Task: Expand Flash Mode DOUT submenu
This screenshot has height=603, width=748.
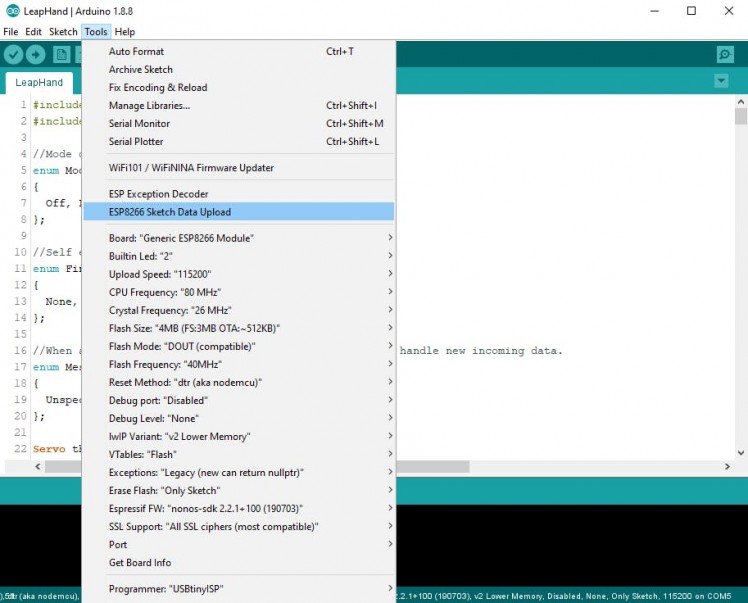Action: [239, 346]
